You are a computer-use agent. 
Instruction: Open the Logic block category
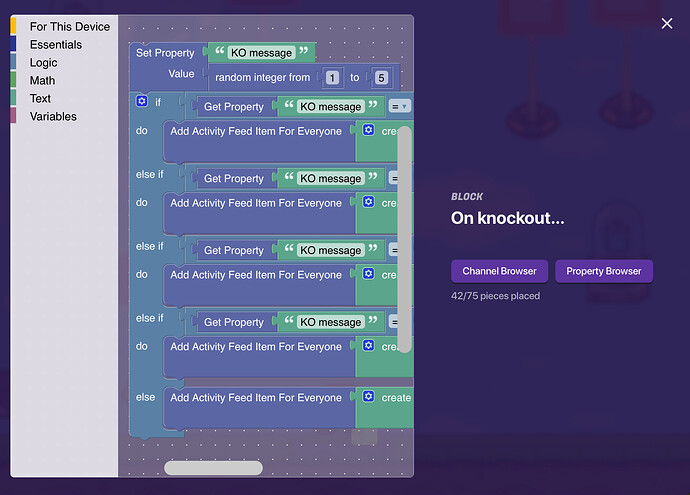43,63
